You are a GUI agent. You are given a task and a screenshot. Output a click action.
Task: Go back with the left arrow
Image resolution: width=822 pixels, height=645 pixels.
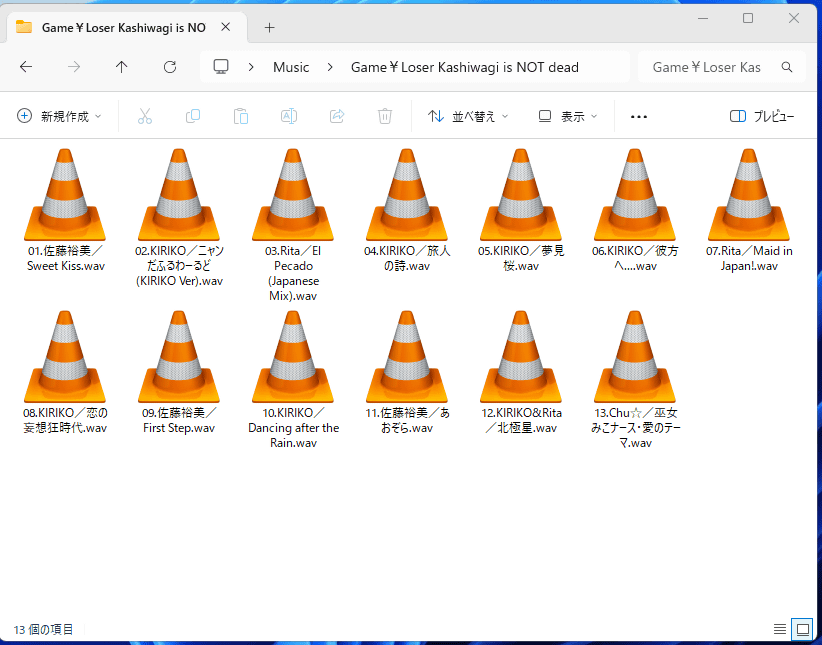click(x=26, y=67)
